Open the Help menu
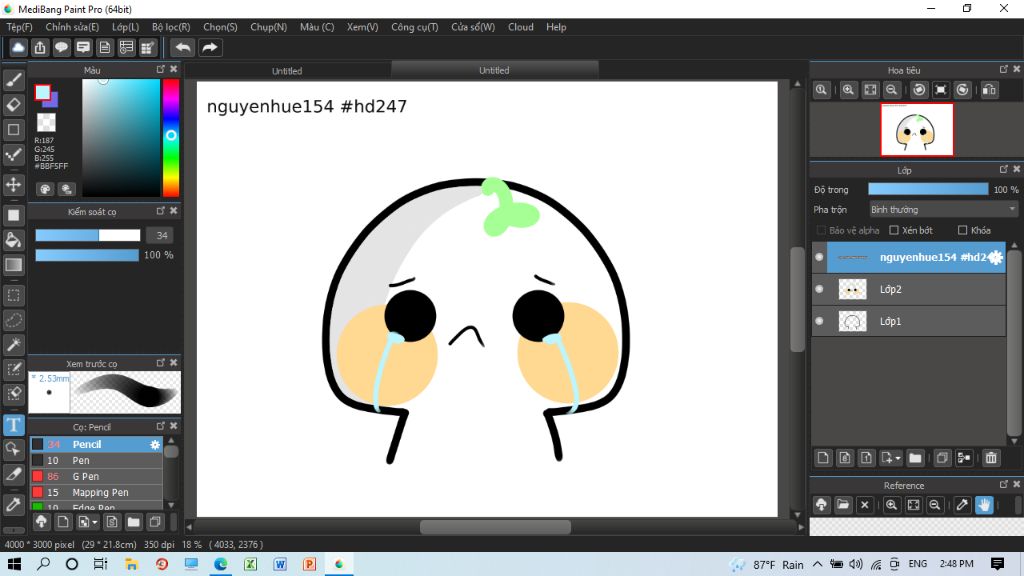Image resolution: width=1024 pixels, height=576 pixels. click(x=556, y=27)
